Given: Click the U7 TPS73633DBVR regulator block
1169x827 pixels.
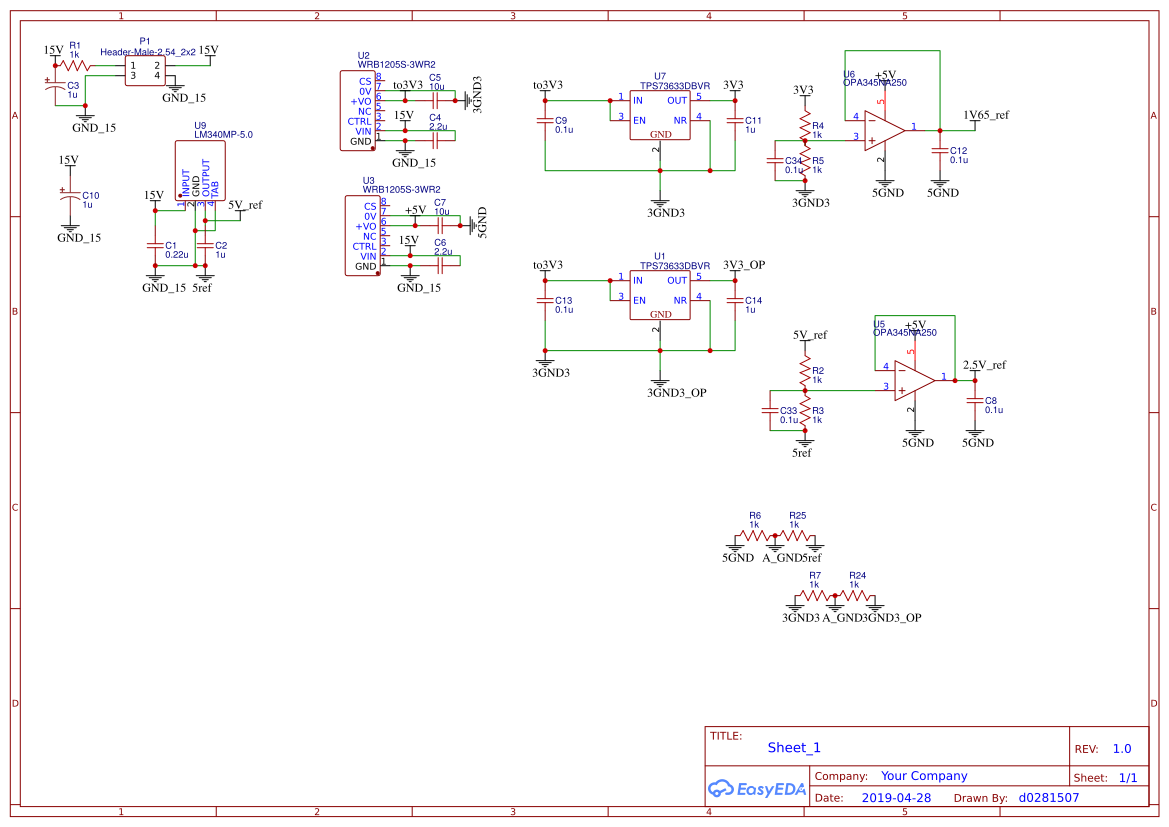Looking at the screenshot, I should 660,116.
